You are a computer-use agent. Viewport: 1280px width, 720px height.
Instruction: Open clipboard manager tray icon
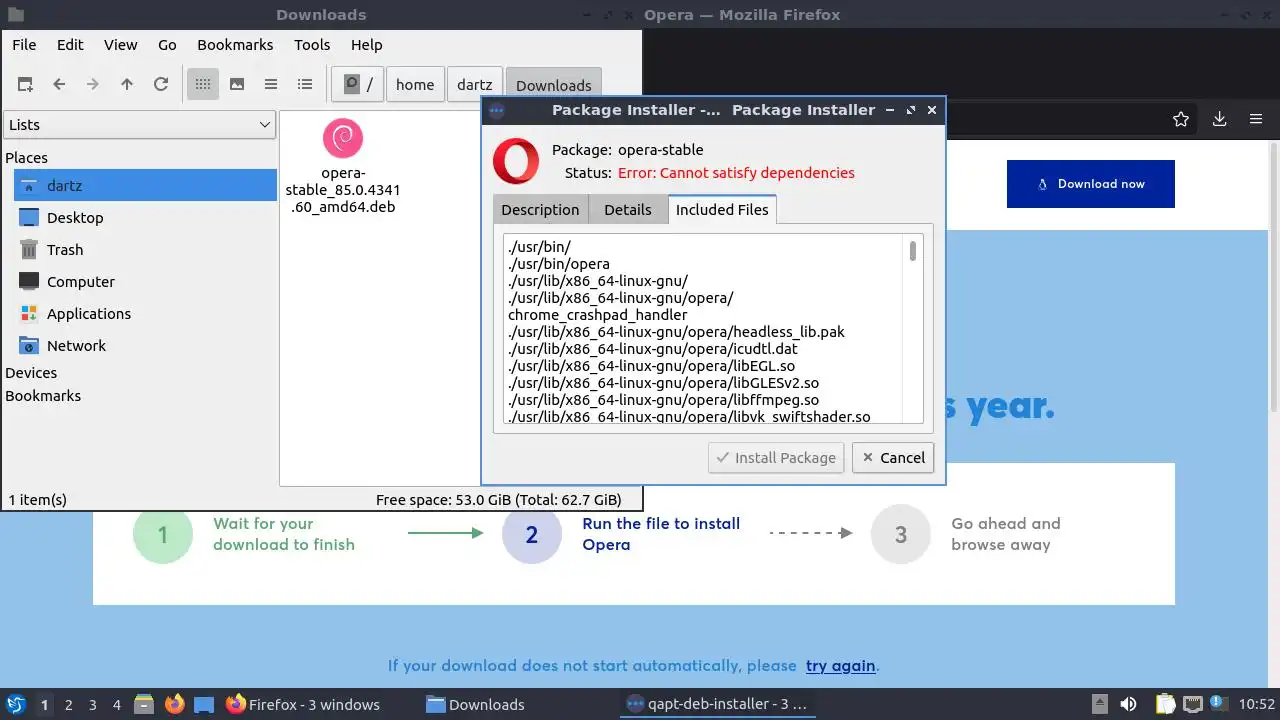click(1166, 705)
